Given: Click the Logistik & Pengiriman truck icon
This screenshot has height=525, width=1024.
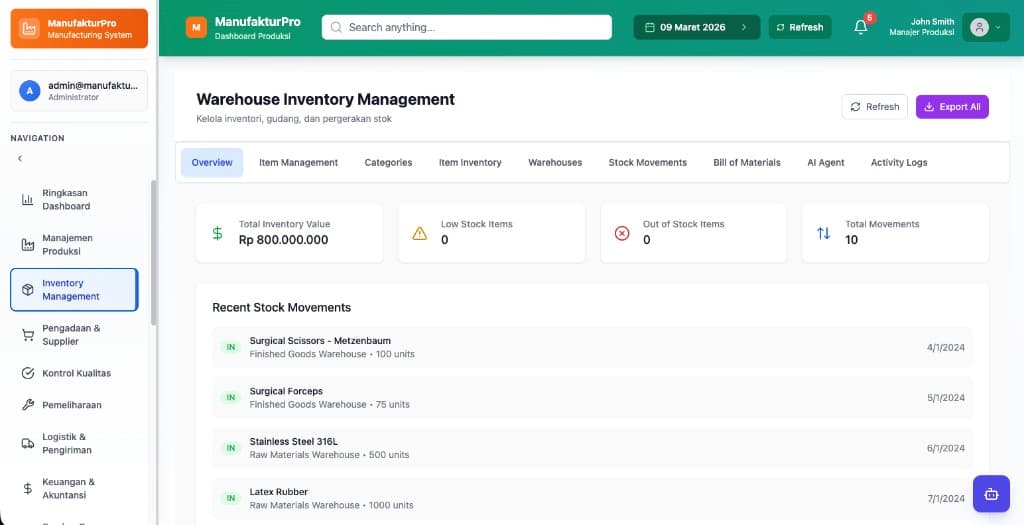Looking at the screenshot, I should coord(27,443).
